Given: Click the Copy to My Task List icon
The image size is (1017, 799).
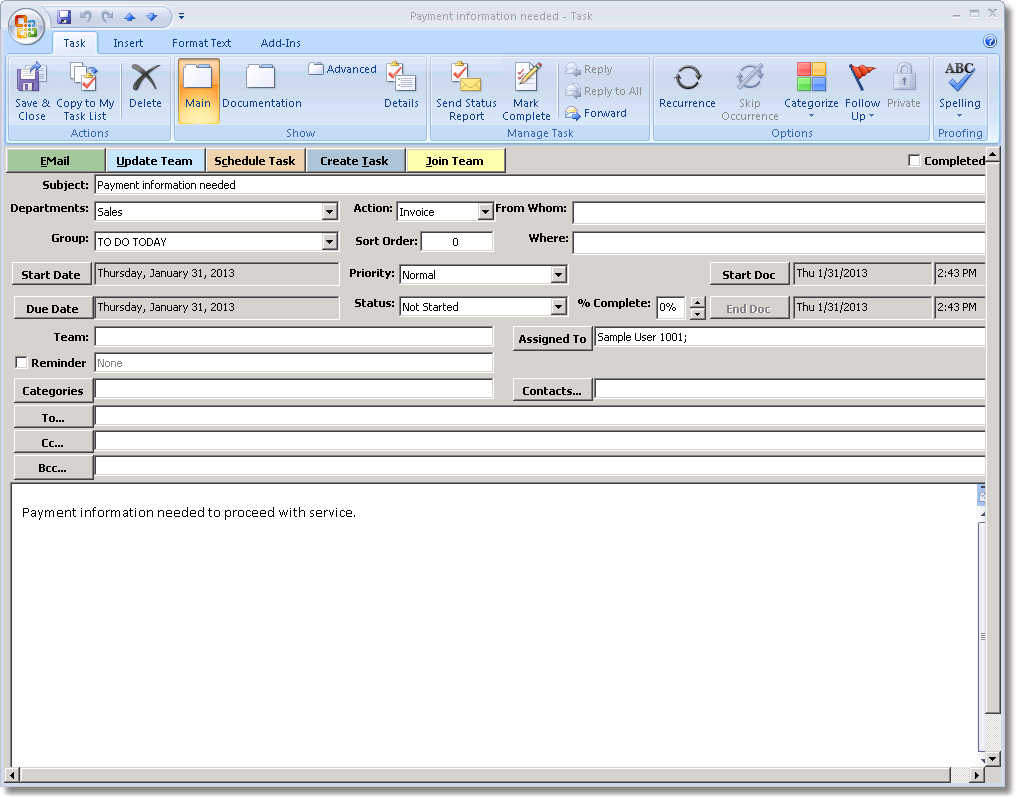Looking at the screenshot, I should point(85,78).
